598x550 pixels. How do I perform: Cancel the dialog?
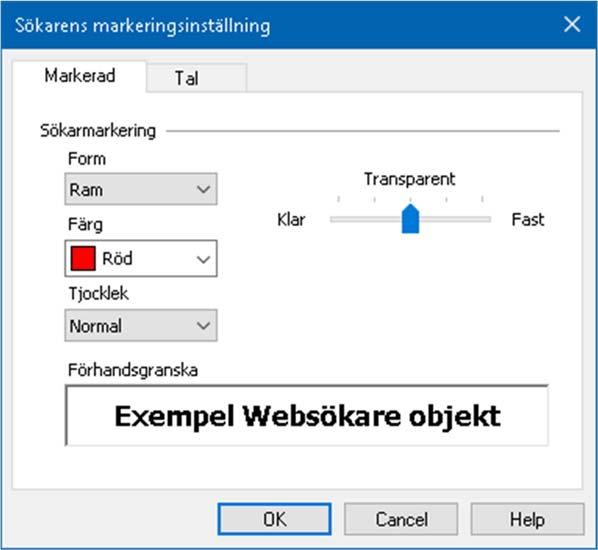pos(401,519)
